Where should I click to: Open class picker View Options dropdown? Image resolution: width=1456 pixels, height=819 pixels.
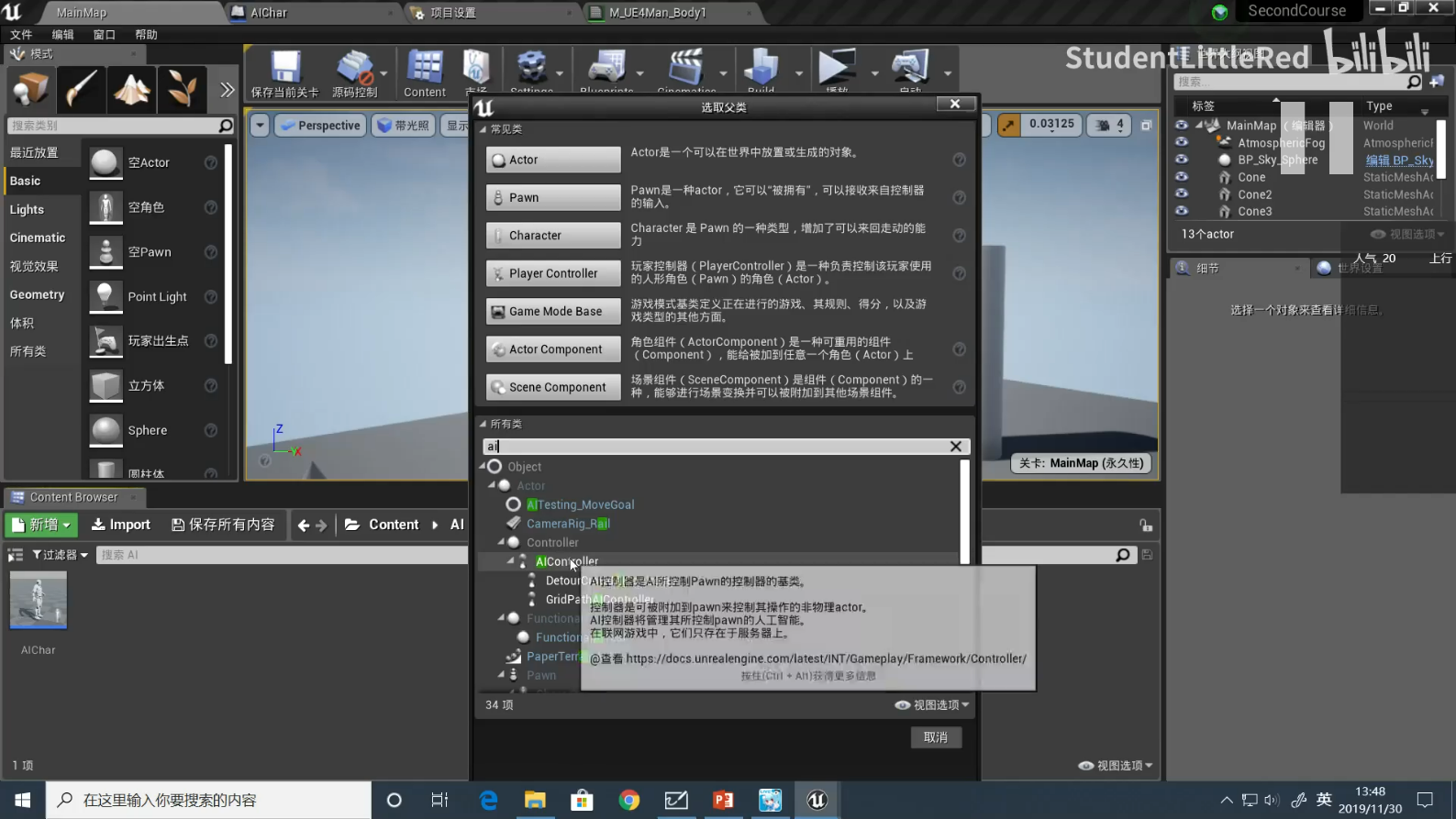(932, 704)
